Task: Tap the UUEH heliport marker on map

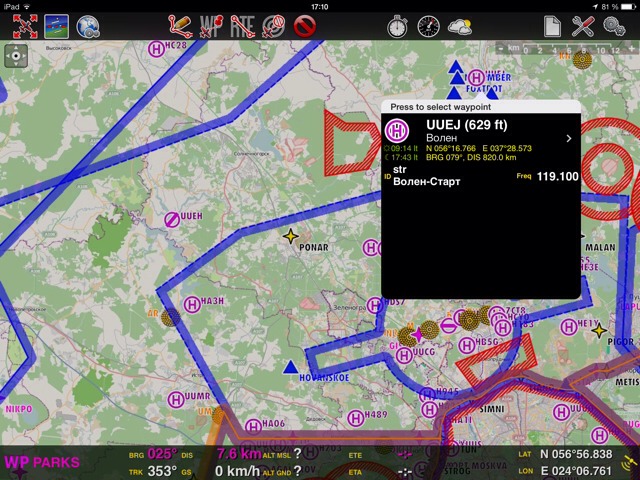Action: tap(172, 217)
